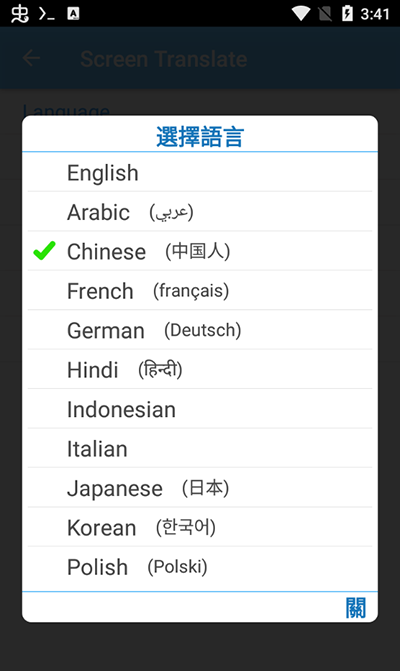The width and height of the screenshot is (400, 671).
Task: Choose Indonesian language option
Action: click(200, 409)
